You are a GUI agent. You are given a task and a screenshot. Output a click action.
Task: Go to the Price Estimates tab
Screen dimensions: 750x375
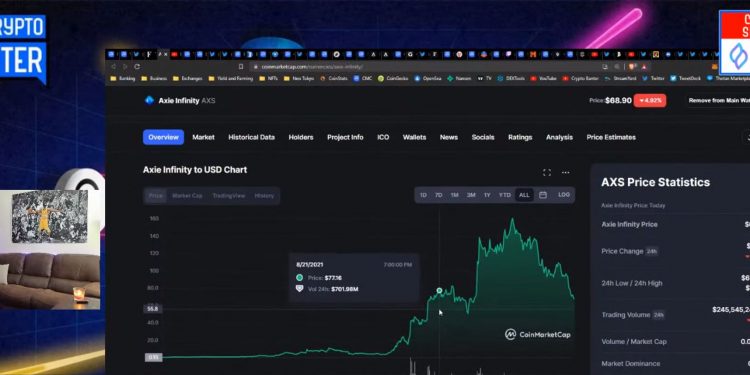click(611, 137)
